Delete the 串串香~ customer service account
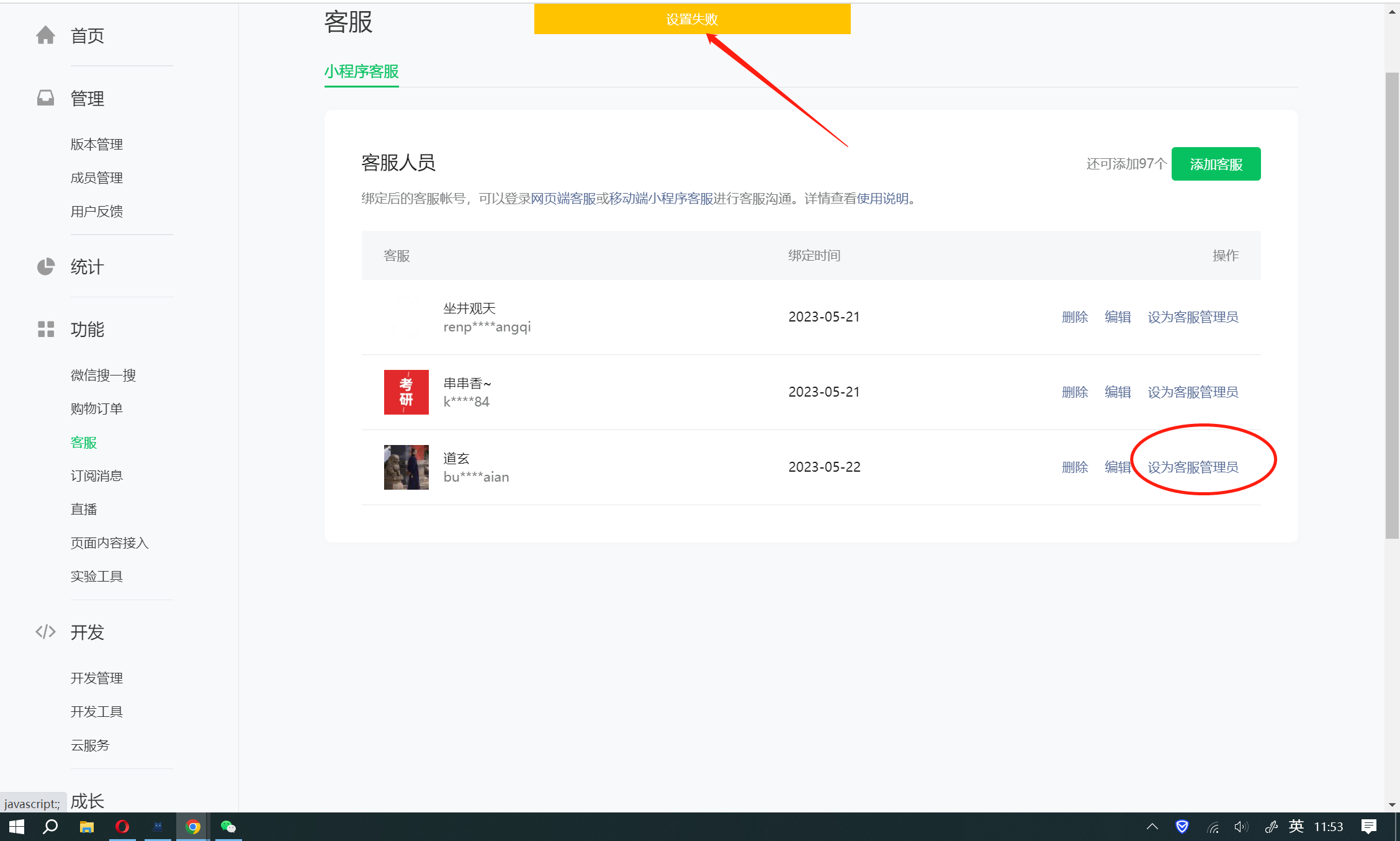1400x841 pixels. [x=1074, y=392]
